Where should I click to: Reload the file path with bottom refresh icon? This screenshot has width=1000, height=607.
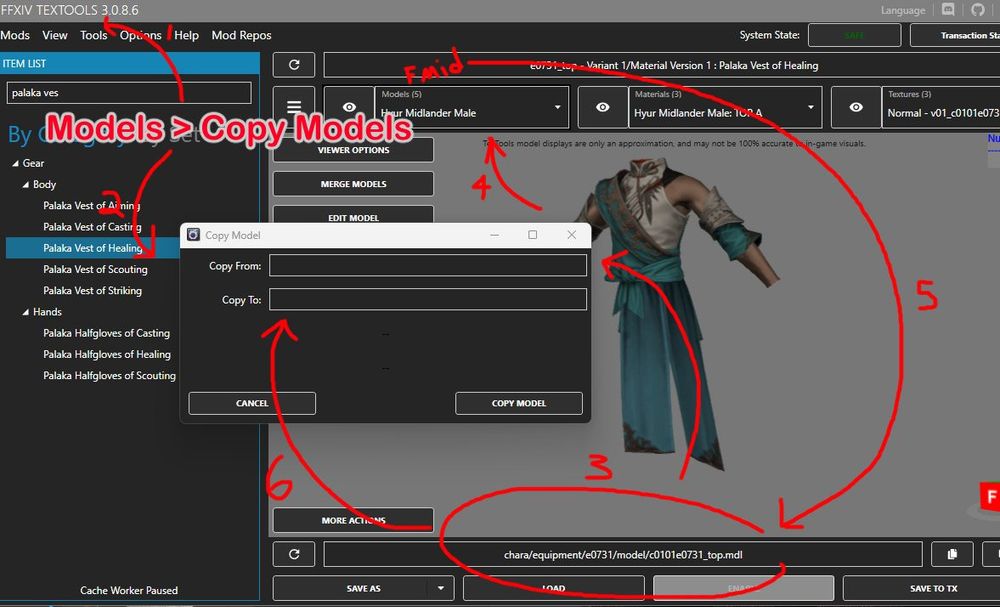(x=294, y=554)
